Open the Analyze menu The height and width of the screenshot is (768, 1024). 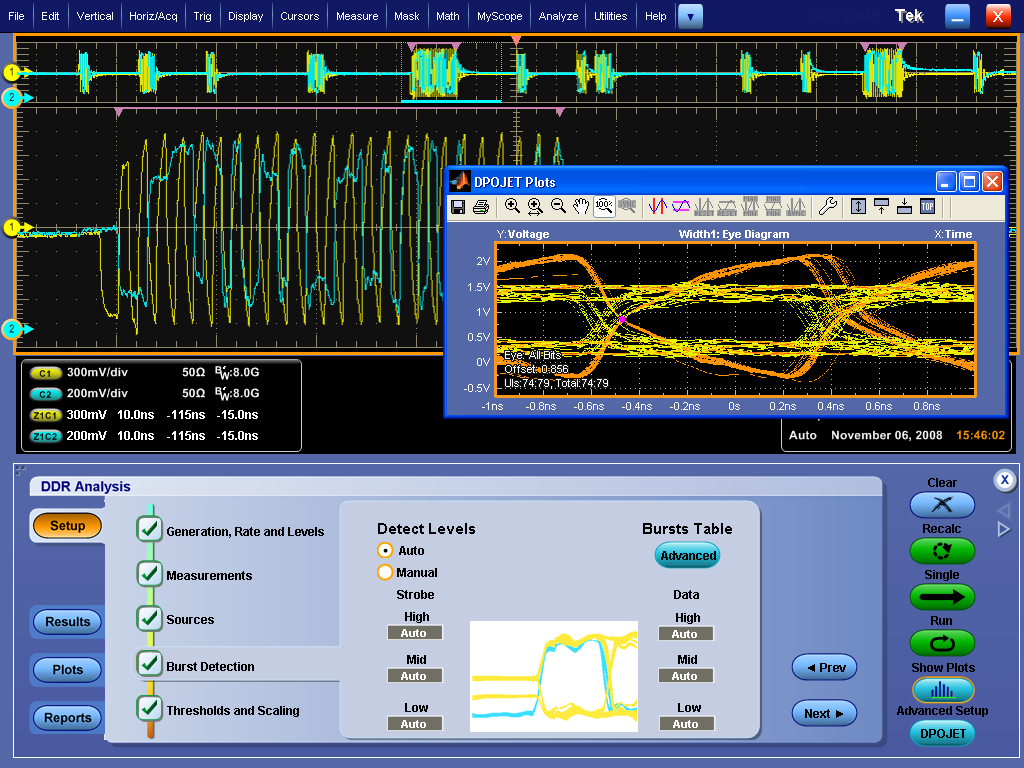tap(558, 16)
